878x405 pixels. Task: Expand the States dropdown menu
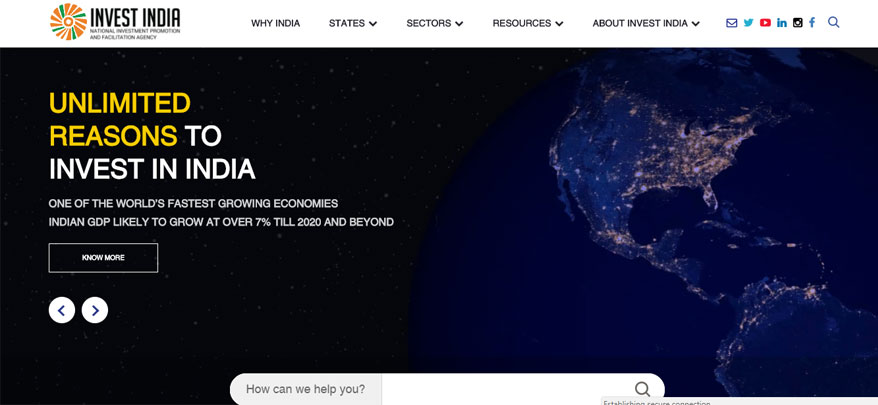tap(353, 24)
